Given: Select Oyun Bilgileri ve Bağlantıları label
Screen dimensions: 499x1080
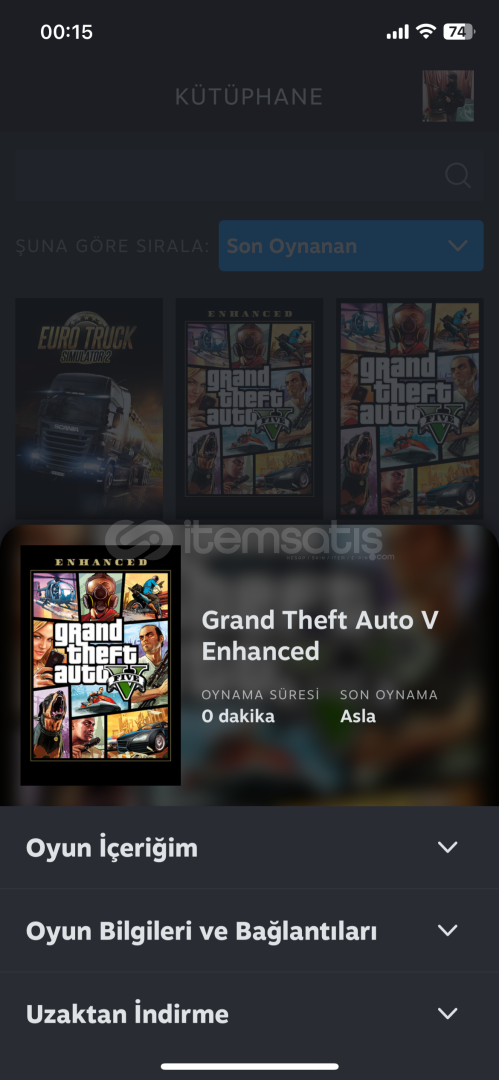Looking at the screenshot, I should click(201, 931).
